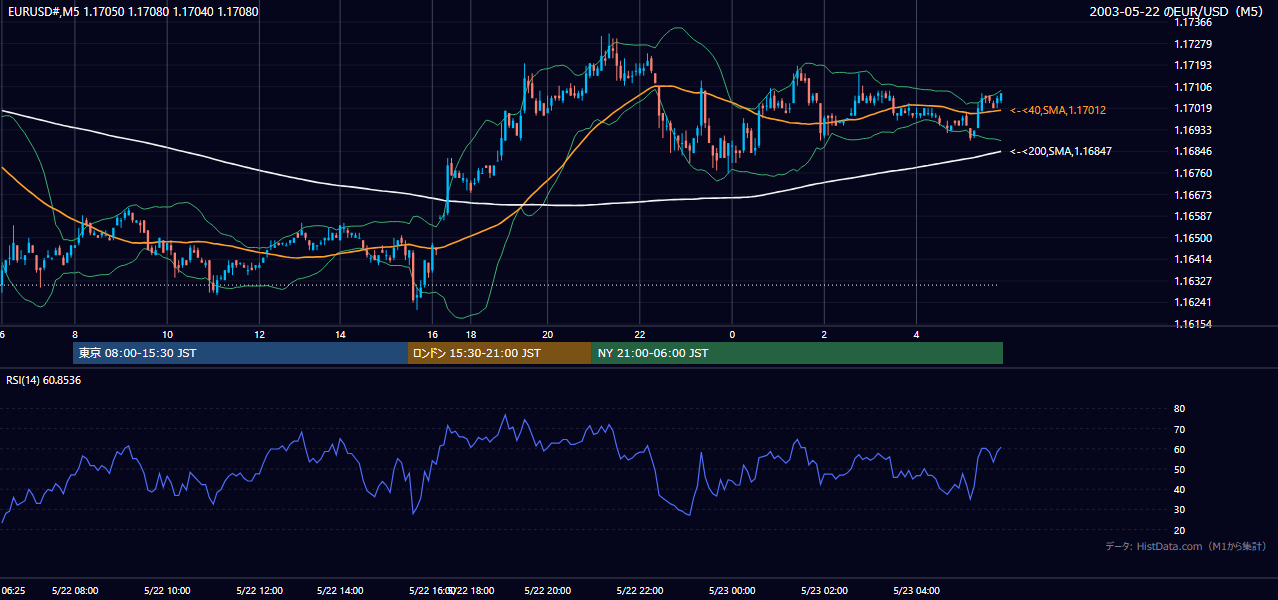Click the RSI(14) 60.8536 indicator label
1278x600 pixels.
click(44, 381)
